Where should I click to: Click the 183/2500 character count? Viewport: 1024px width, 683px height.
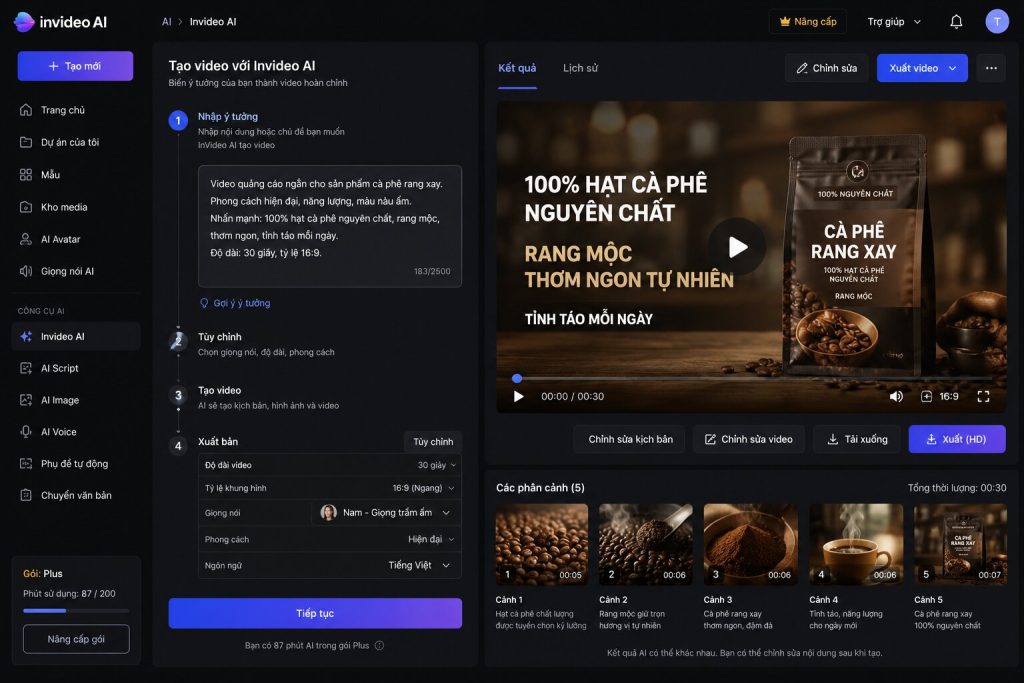(432, 271)
